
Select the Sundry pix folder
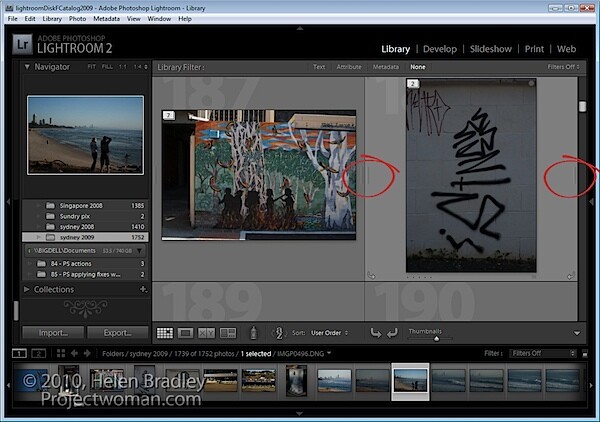(85, 216)
